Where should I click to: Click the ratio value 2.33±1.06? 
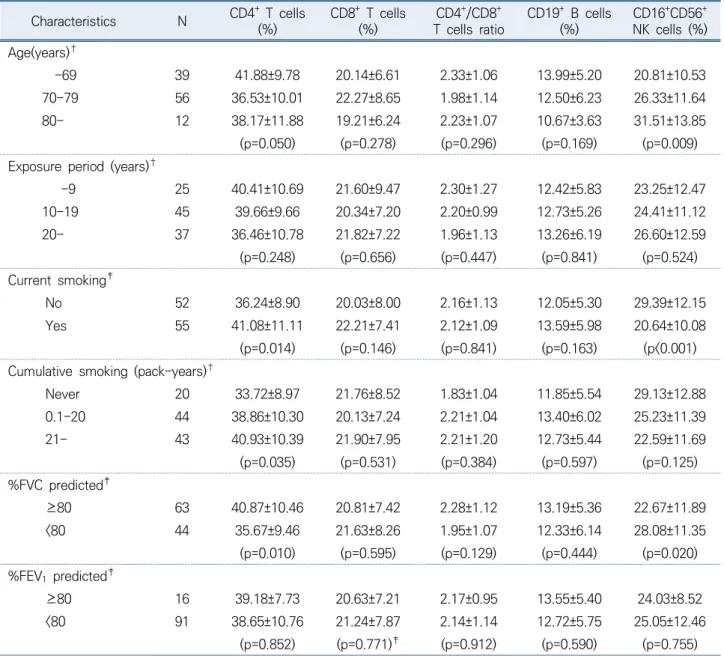coord(469,75)
